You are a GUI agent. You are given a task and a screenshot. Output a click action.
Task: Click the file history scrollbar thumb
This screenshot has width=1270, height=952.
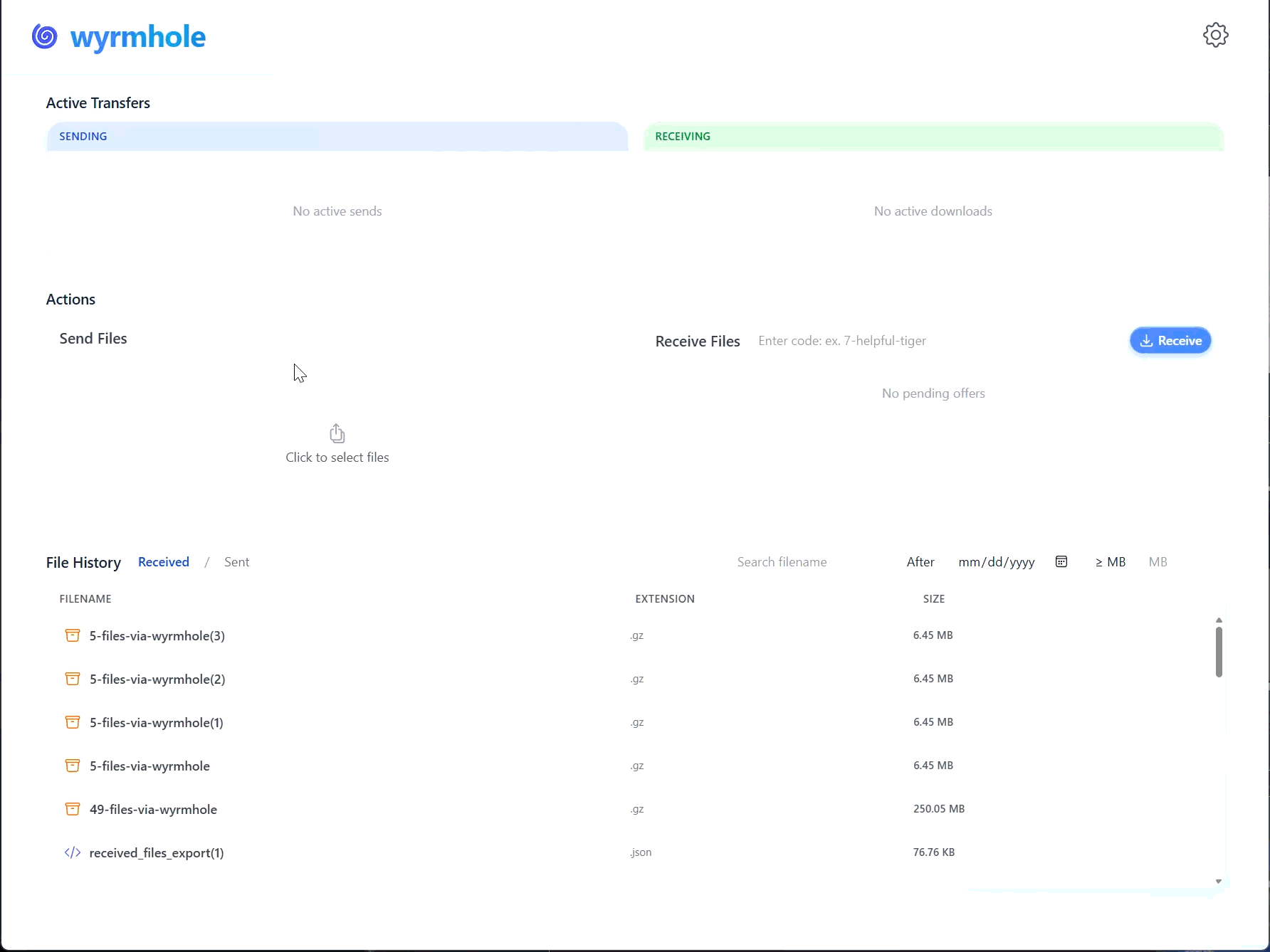[x=1219, y=651]
